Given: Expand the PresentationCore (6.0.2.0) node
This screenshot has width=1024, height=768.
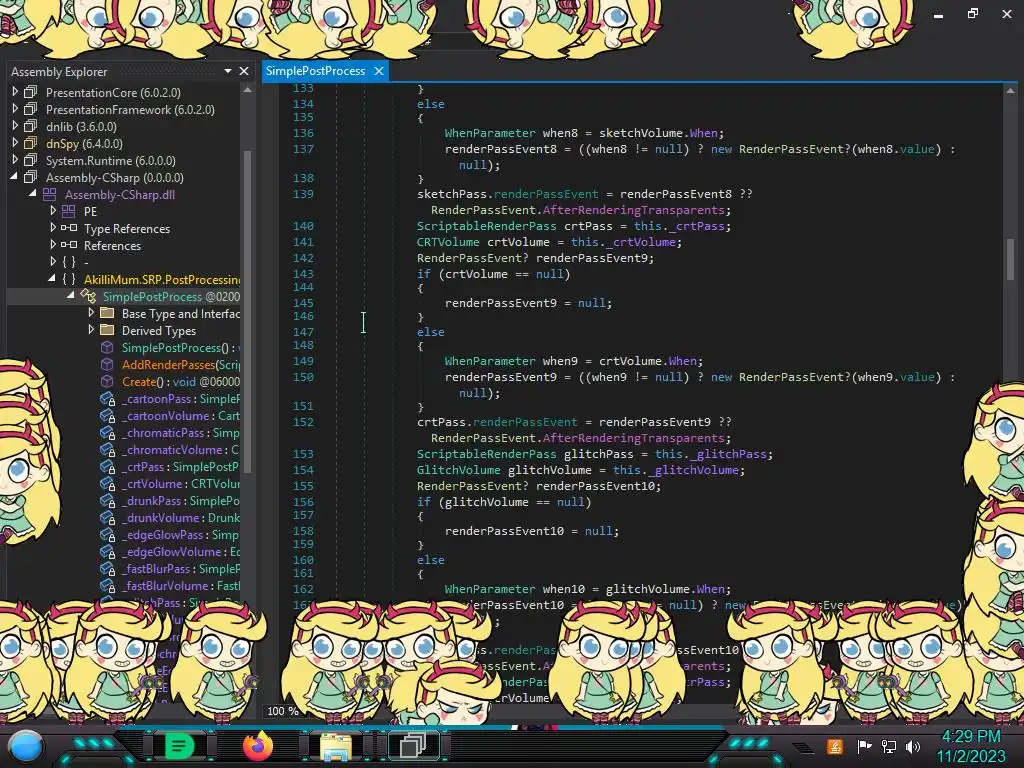Looking at the screenshot, I should (15, 91).
